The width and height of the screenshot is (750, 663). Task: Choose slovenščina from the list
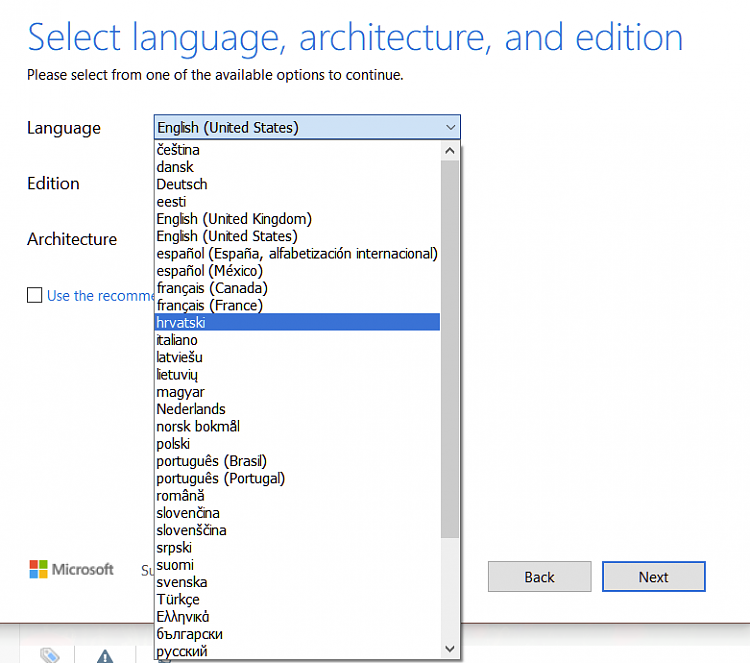point(298,530)
